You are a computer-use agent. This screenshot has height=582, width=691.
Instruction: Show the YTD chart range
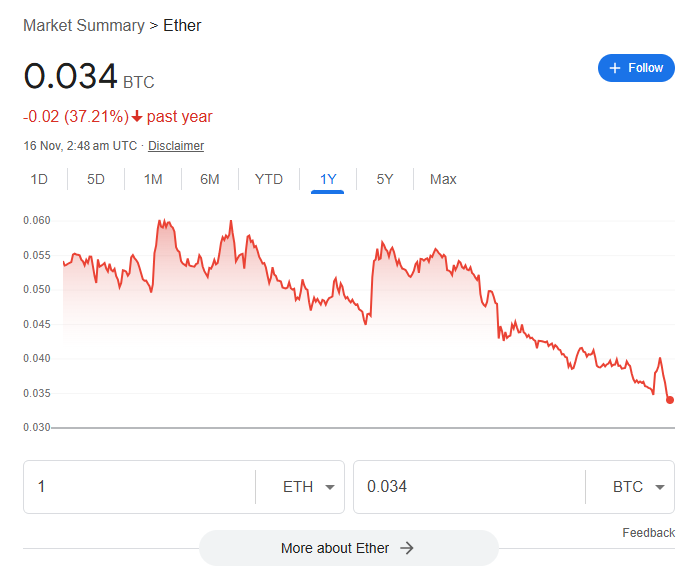(x=269, y=179)
